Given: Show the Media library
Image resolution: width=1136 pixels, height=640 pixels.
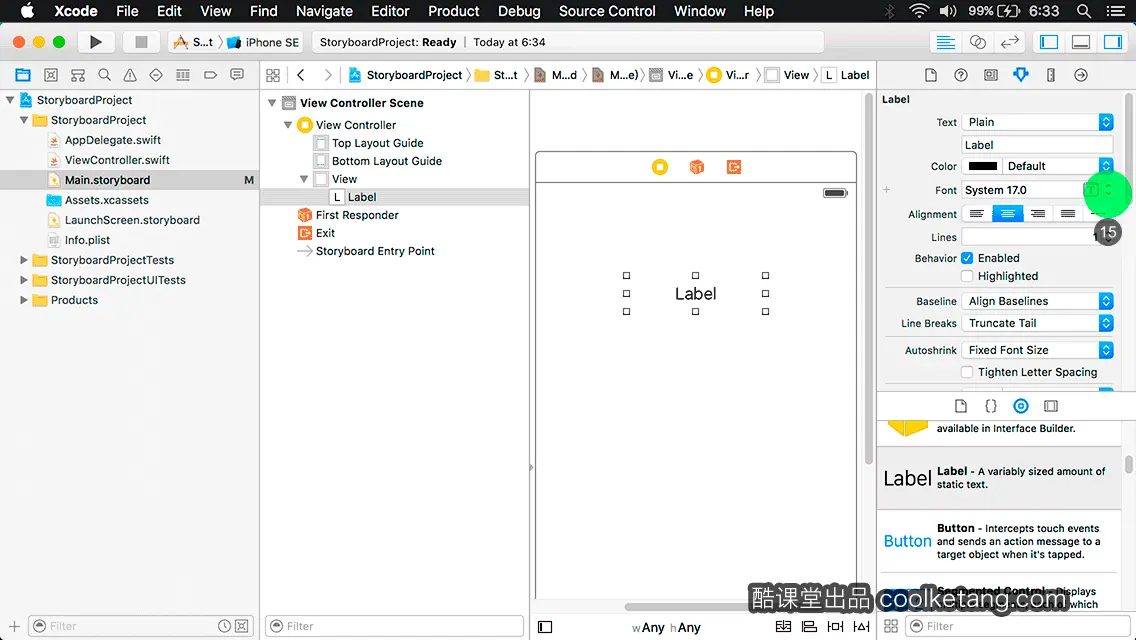Looking at the screenshot, I should coord(1051,406).
